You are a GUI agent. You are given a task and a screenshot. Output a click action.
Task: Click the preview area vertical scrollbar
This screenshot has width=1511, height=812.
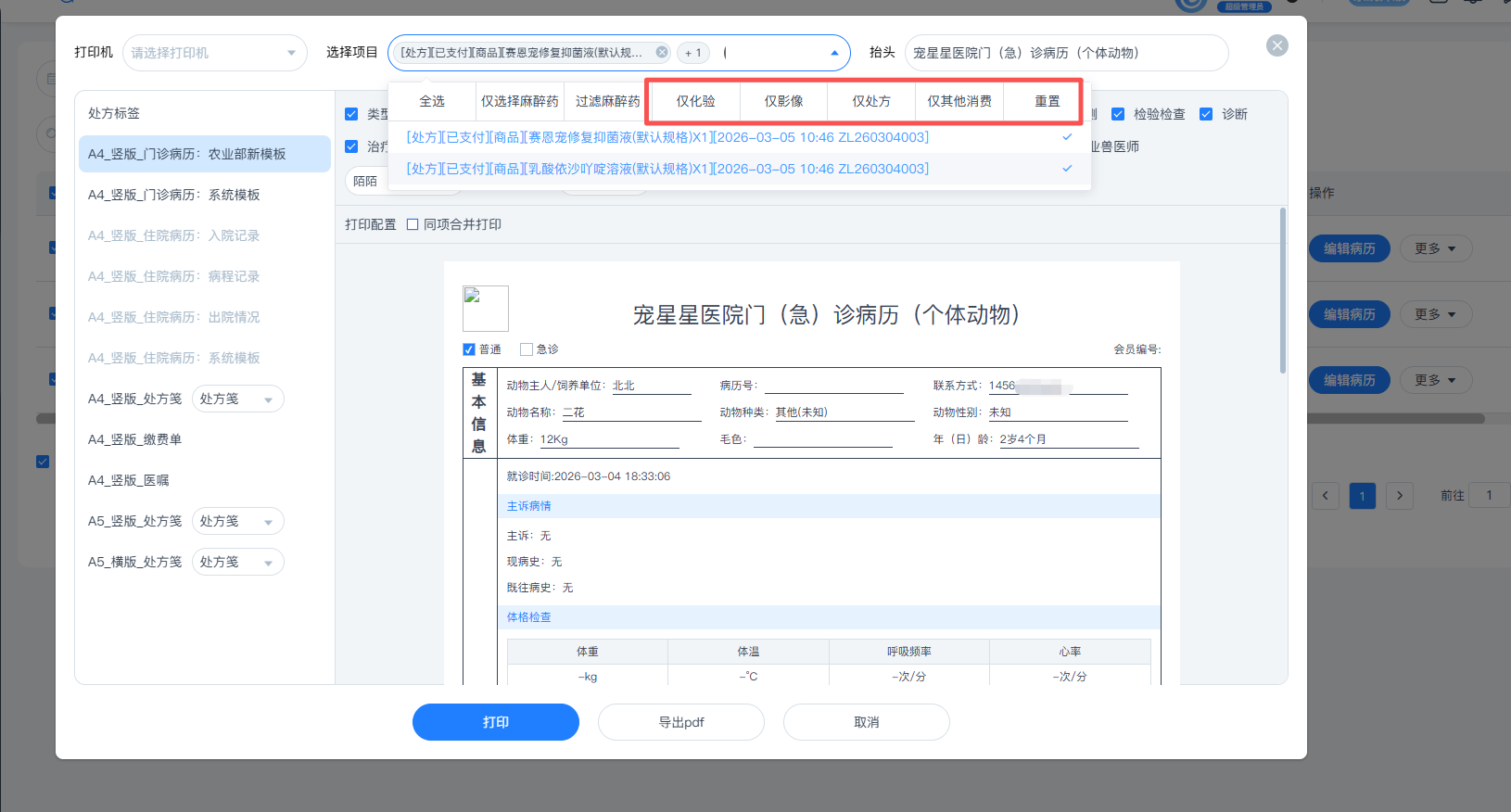(x=1283, y=292)
